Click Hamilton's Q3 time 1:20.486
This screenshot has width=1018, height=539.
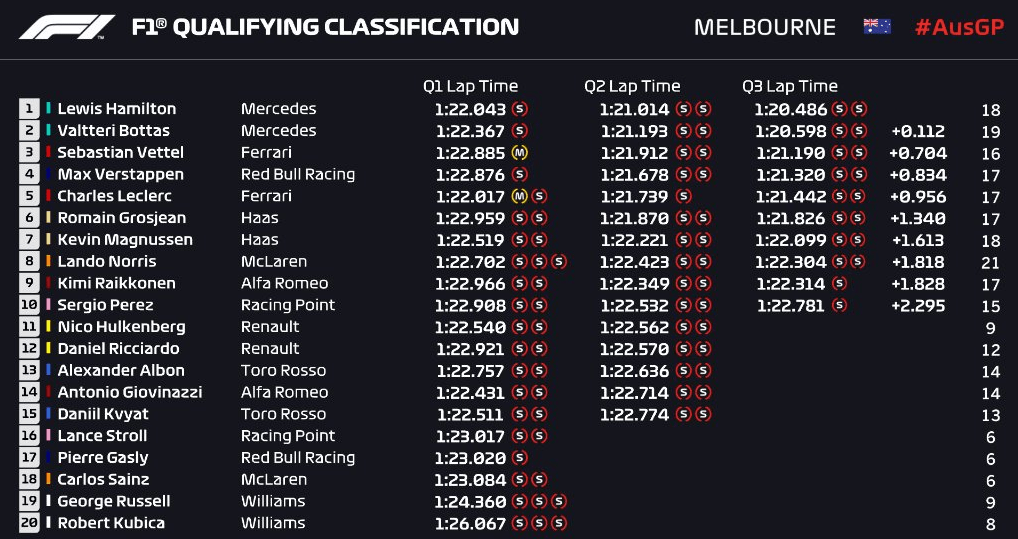click(x=791, y=110)
